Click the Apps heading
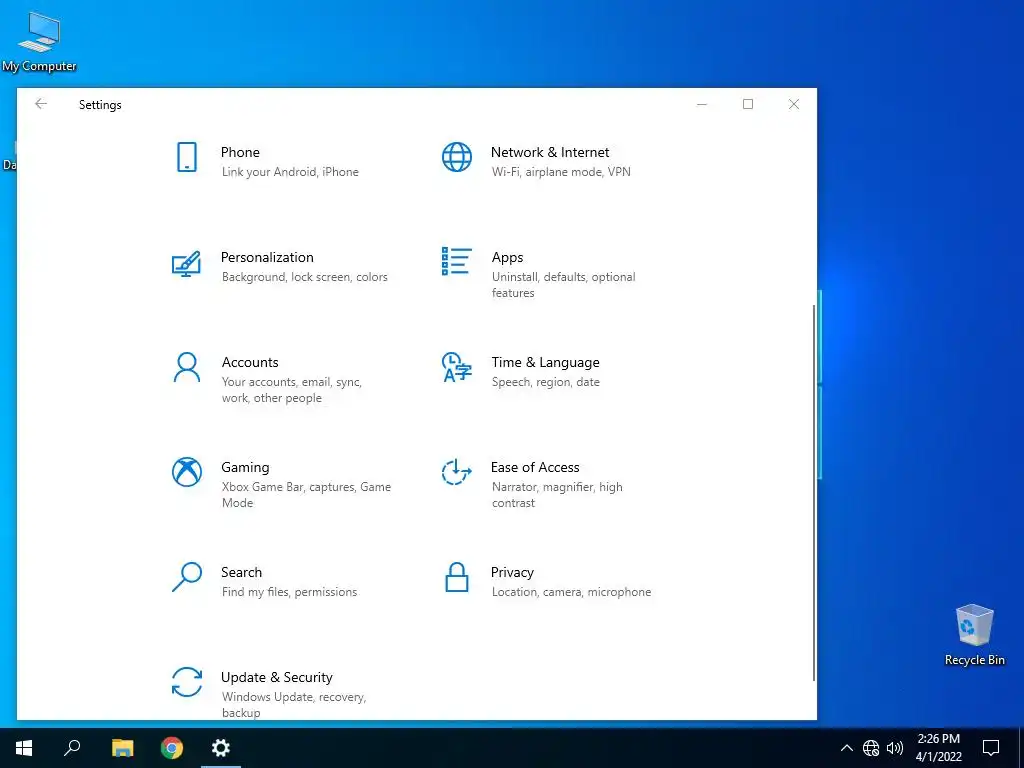The width and height of the screenshot is (1024, 768). [x=507, y=258]
